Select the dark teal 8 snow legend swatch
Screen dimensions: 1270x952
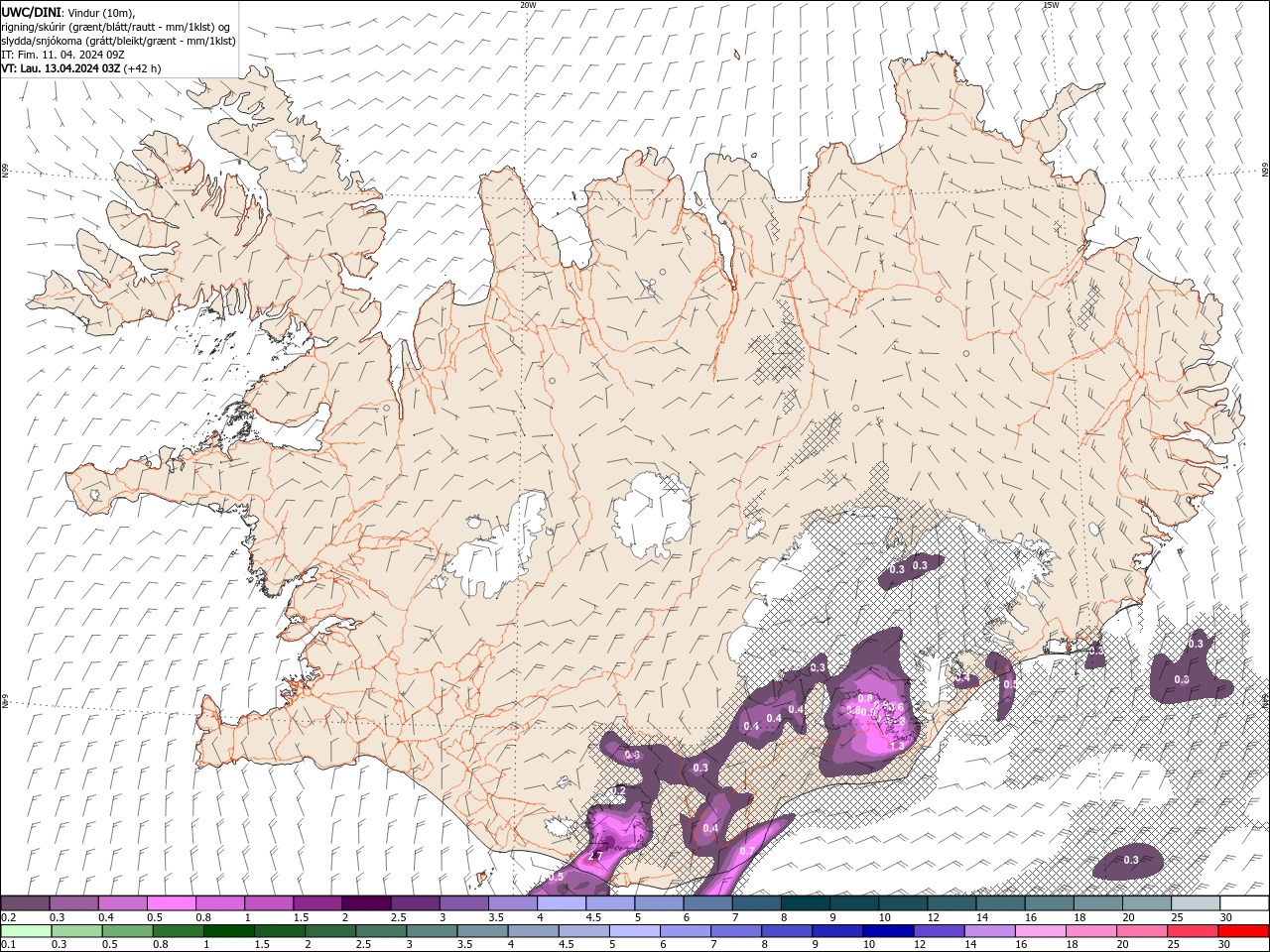806,903
